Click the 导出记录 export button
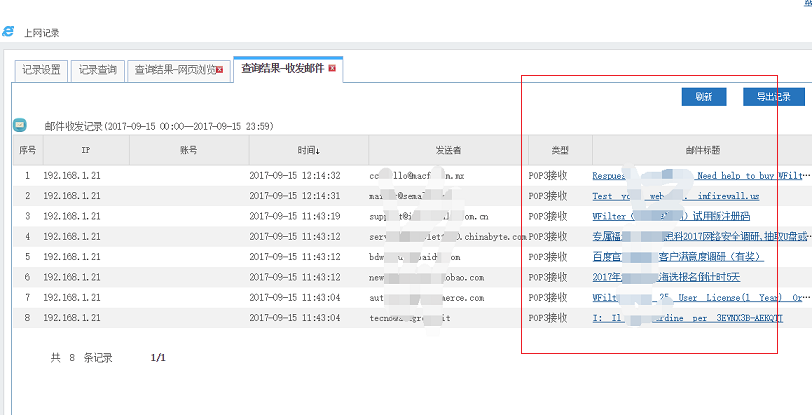812x415 pixels. [773, 97]
